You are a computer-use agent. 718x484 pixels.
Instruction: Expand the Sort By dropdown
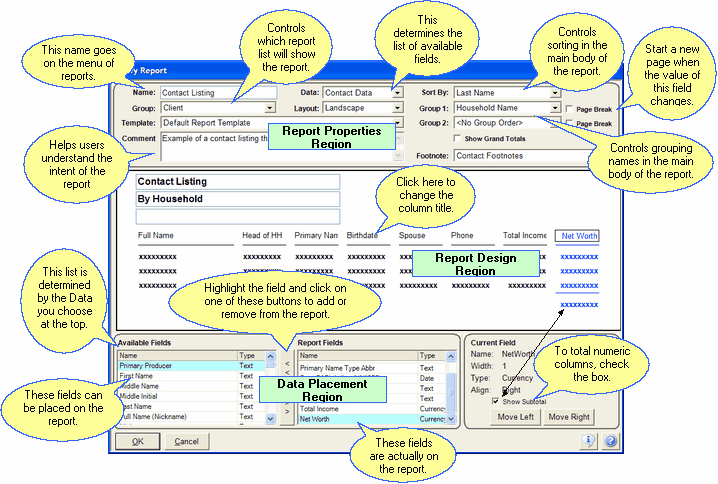click(x=554, y=93)
